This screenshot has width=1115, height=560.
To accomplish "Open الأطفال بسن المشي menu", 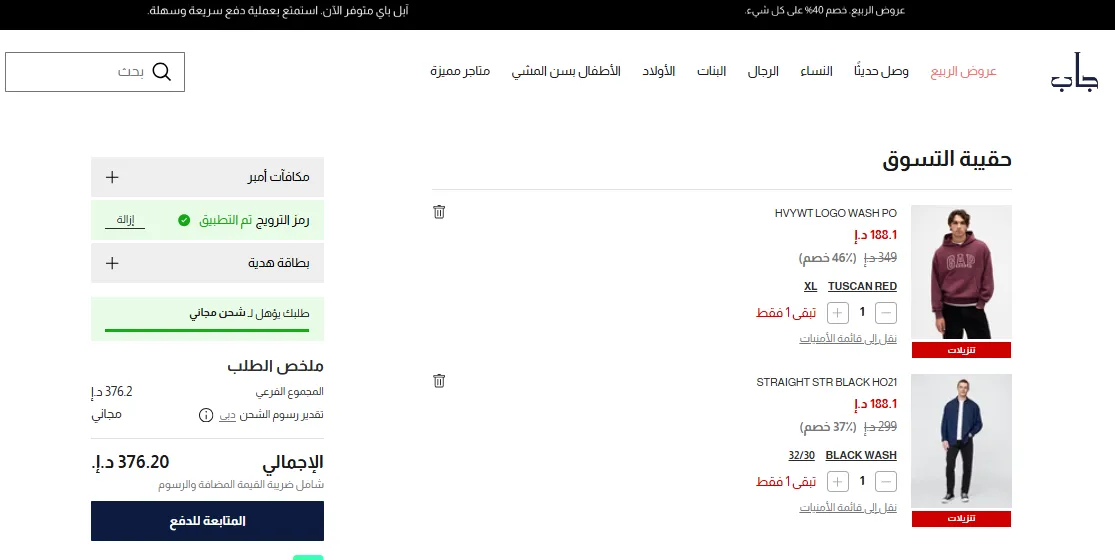I will point(566,71).
